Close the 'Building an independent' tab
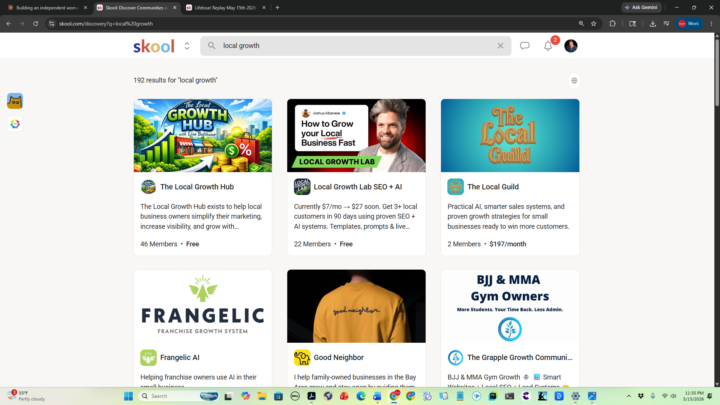720x405 pixels. coord(85,8)
